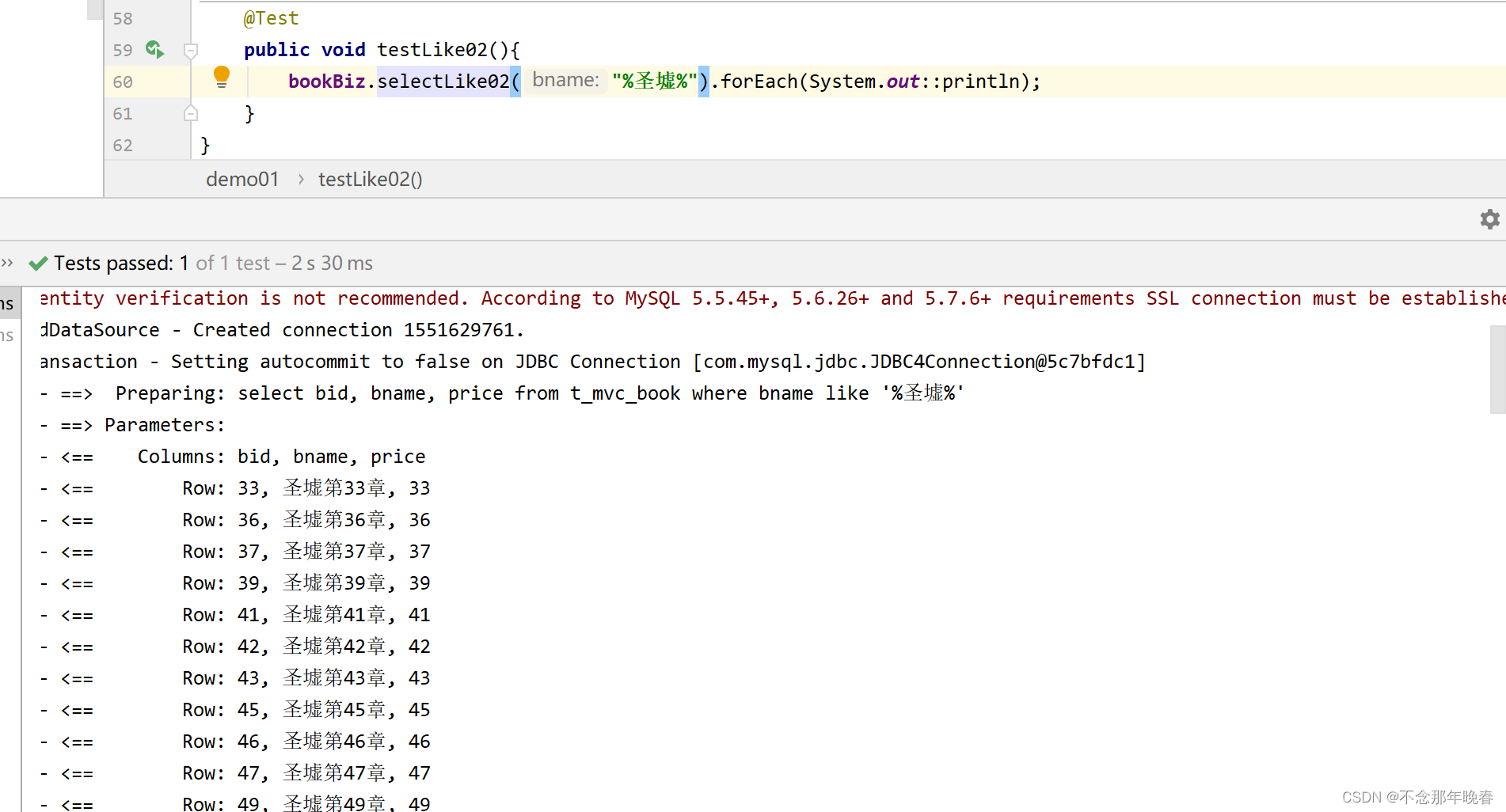Collapse the testLike02 method fold marker at line 59
This screenshot has height=812, width=1506.
pyautogui.click(x=191, y=51)
